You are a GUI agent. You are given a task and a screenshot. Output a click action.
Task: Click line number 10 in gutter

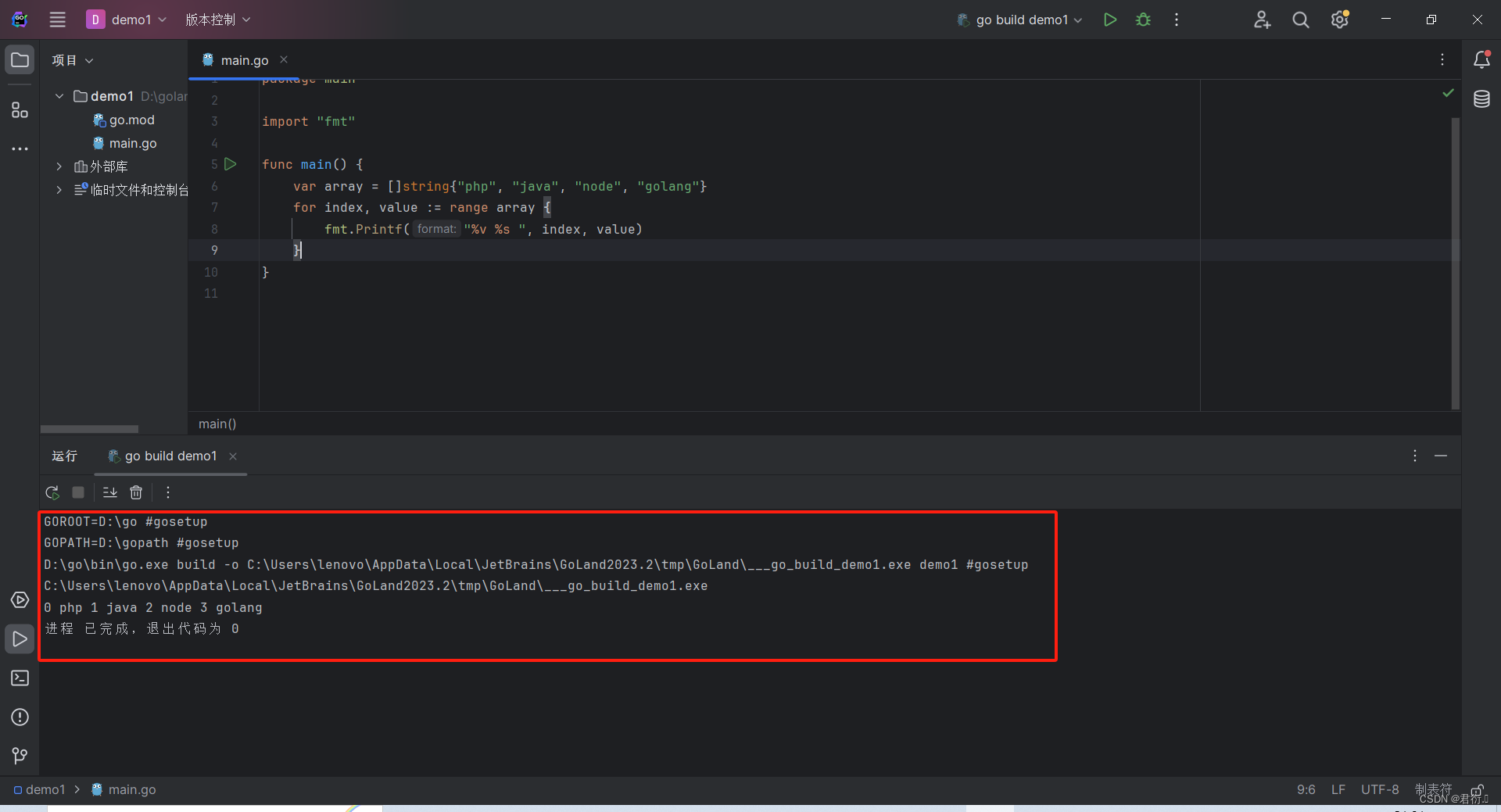211,272
